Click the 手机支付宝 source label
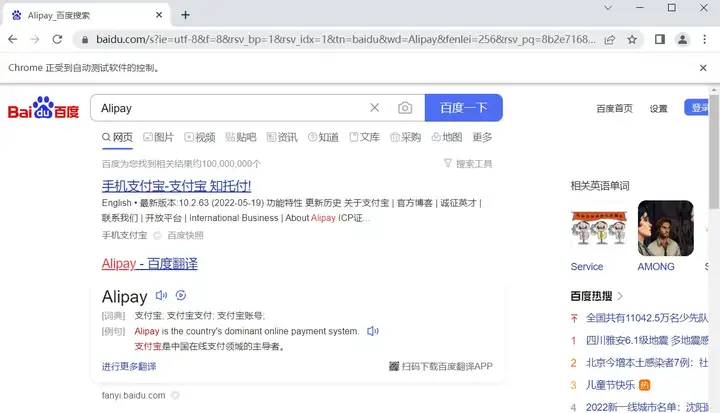 click(x=124, y=235)
